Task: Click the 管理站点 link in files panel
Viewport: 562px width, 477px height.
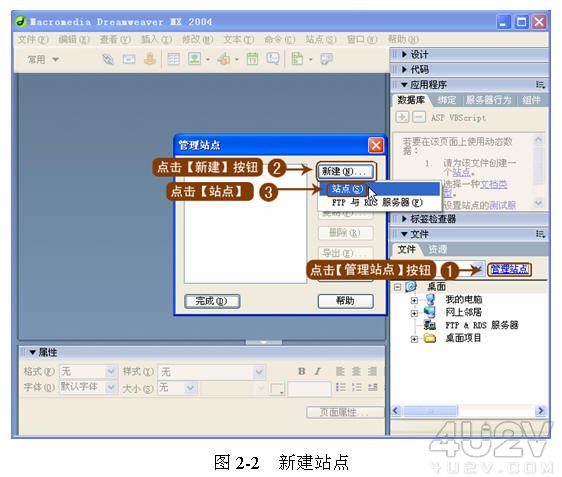Action: (x=509, y=269)
